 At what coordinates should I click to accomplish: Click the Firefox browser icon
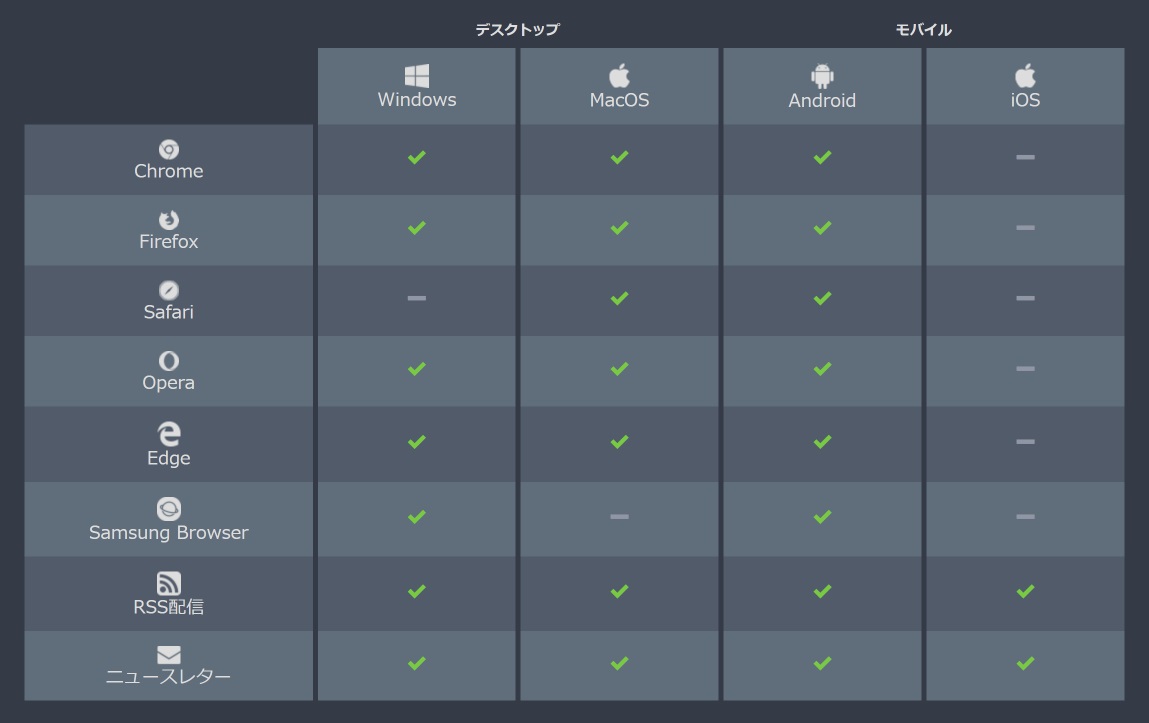169,220
